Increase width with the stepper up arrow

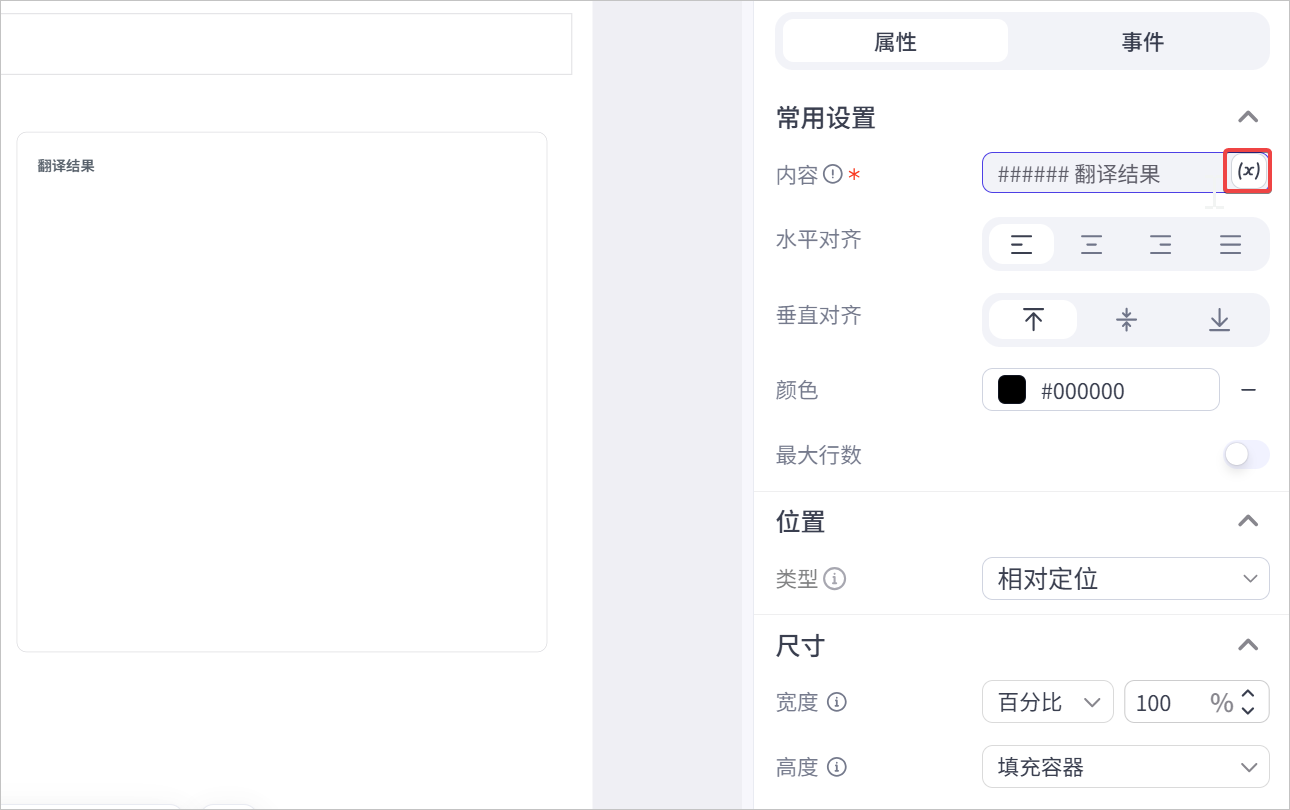pyautogui.click(x=1248, y=694)
